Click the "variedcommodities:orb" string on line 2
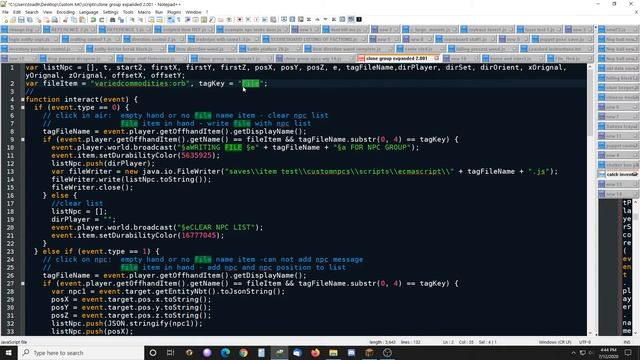The width and height of the screenshot is (640, 360). 140,84
